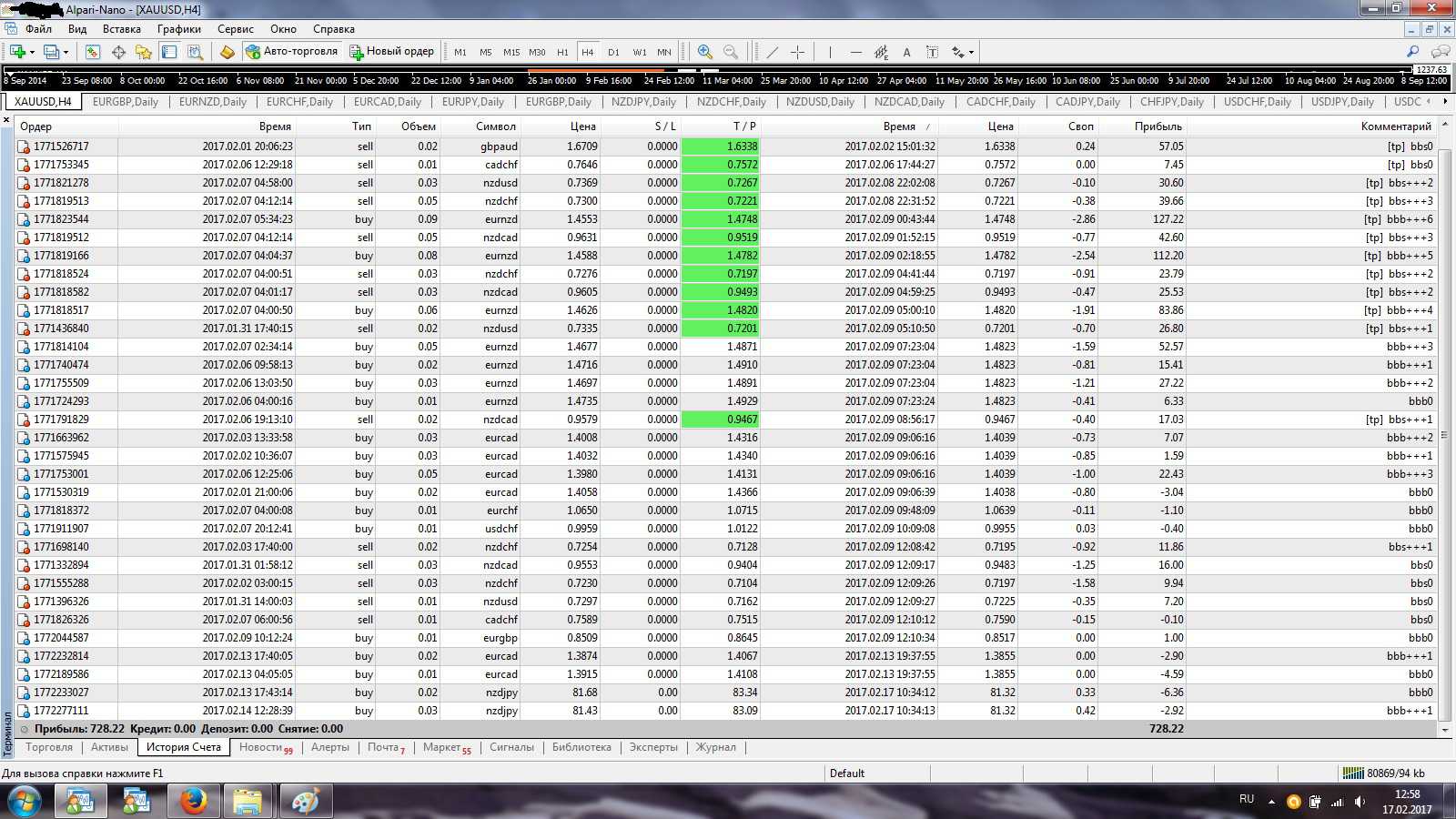Sort history by the Прибыль column header
The width and height of the screenshot is (1456, 819).
point(1158,126)
